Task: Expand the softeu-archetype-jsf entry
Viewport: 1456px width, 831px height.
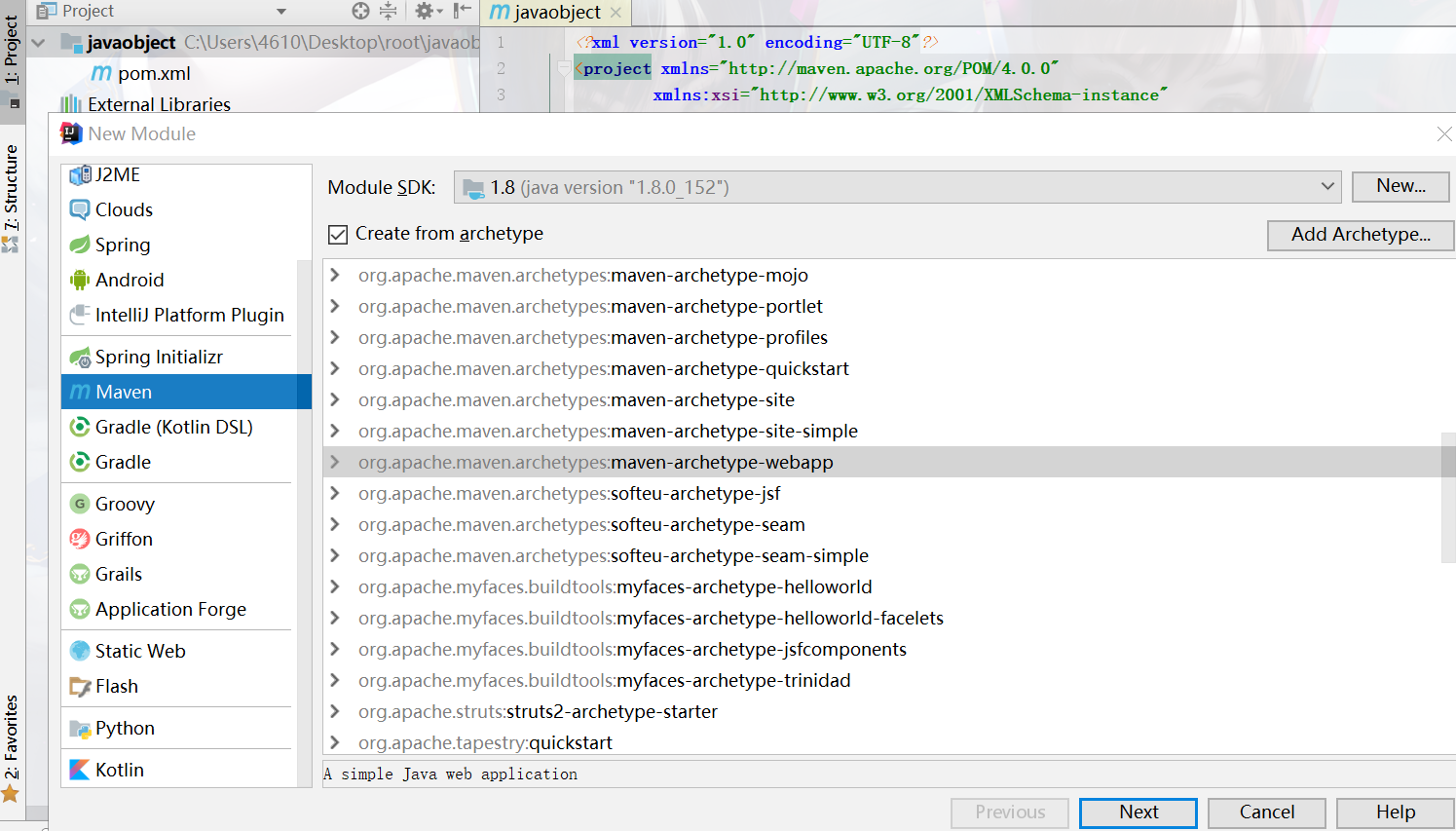Action: (x=335, y=493)
